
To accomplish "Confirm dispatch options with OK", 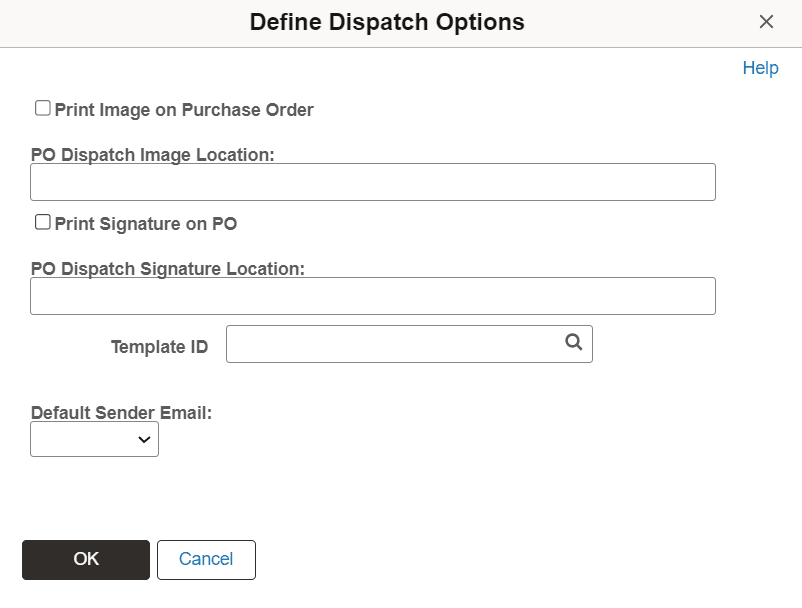I will (x=85, y=559).
